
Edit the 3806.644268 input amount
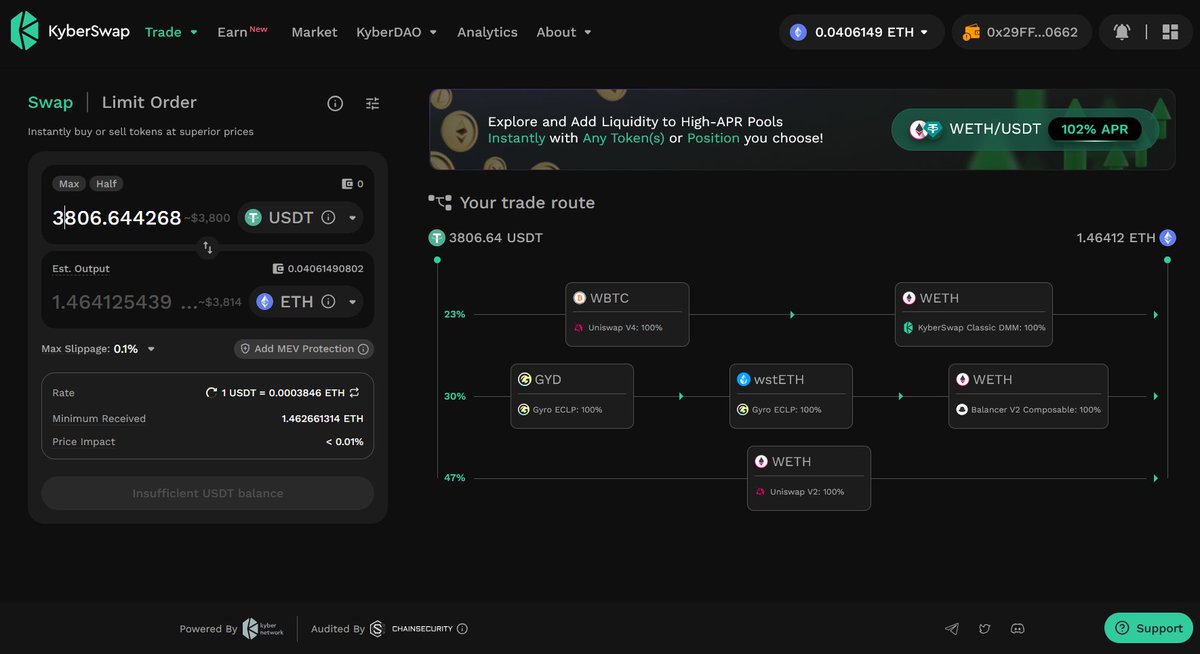117,218
